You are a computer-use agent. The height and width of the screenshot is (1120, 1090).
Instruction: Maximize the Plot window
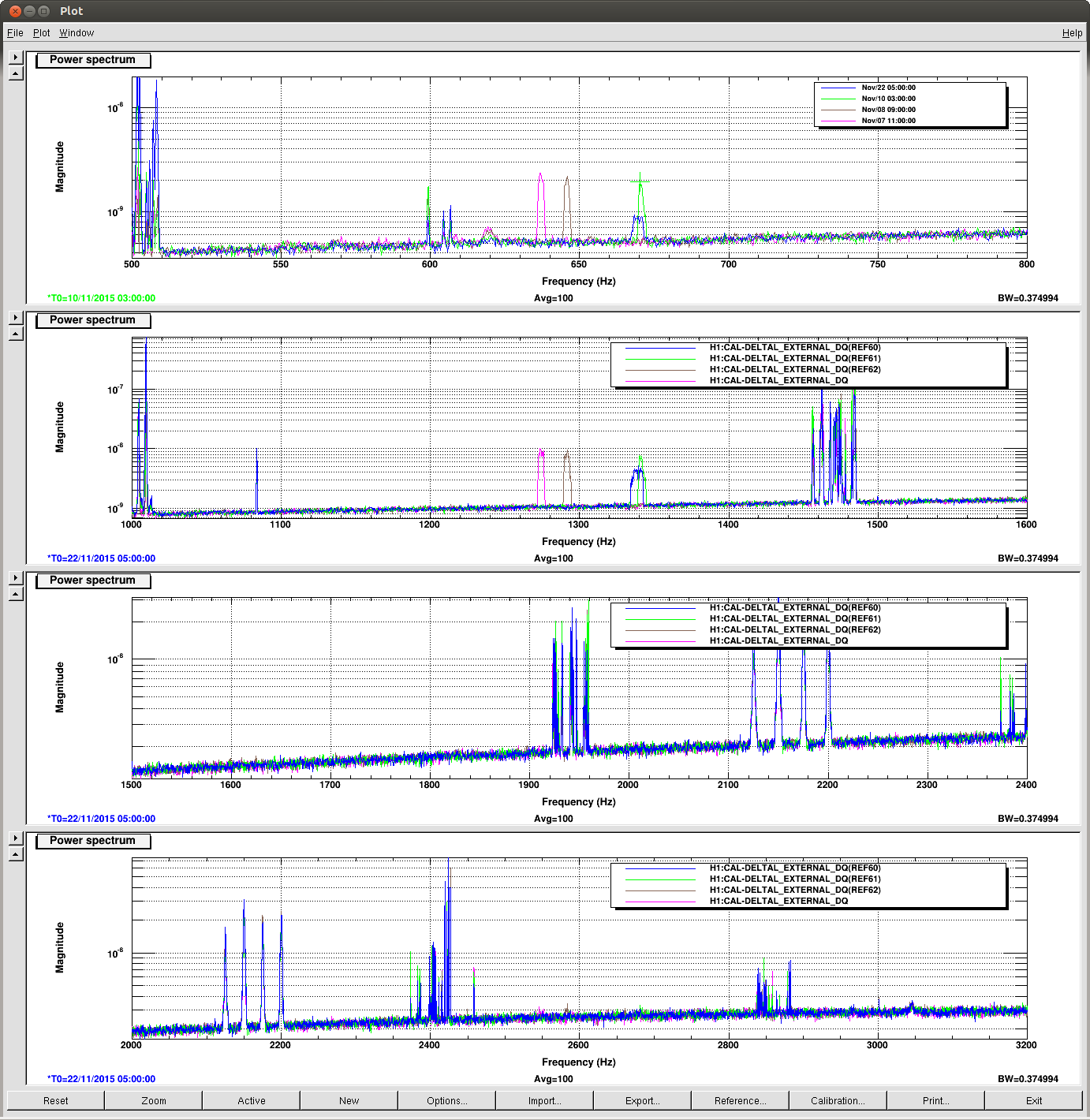coord(43,11)
